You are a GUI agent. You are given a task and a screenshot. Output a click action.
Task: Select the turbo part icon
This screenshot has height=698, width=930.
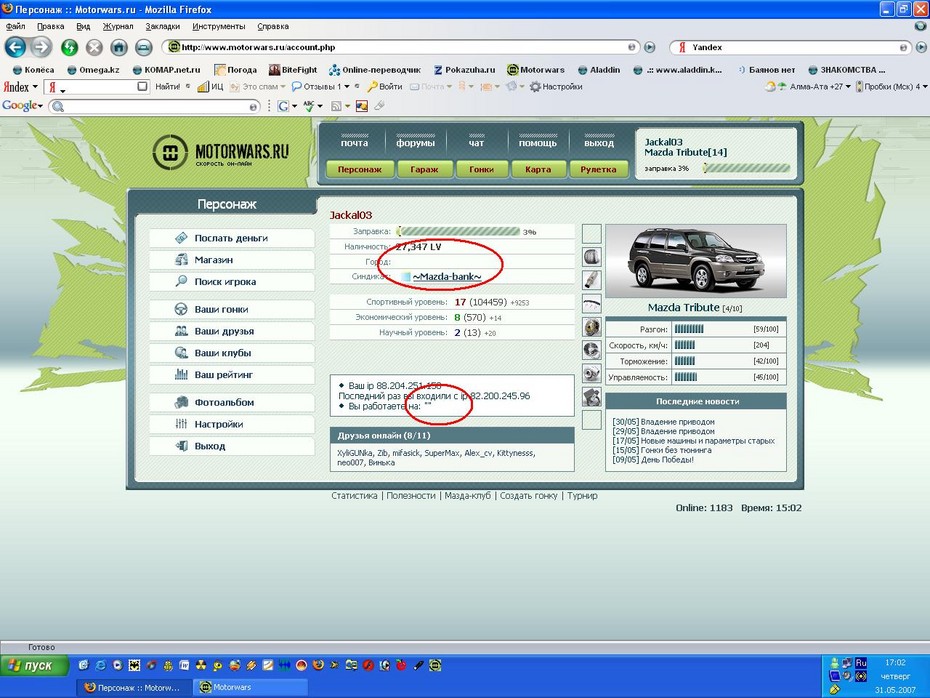(592, 374)
